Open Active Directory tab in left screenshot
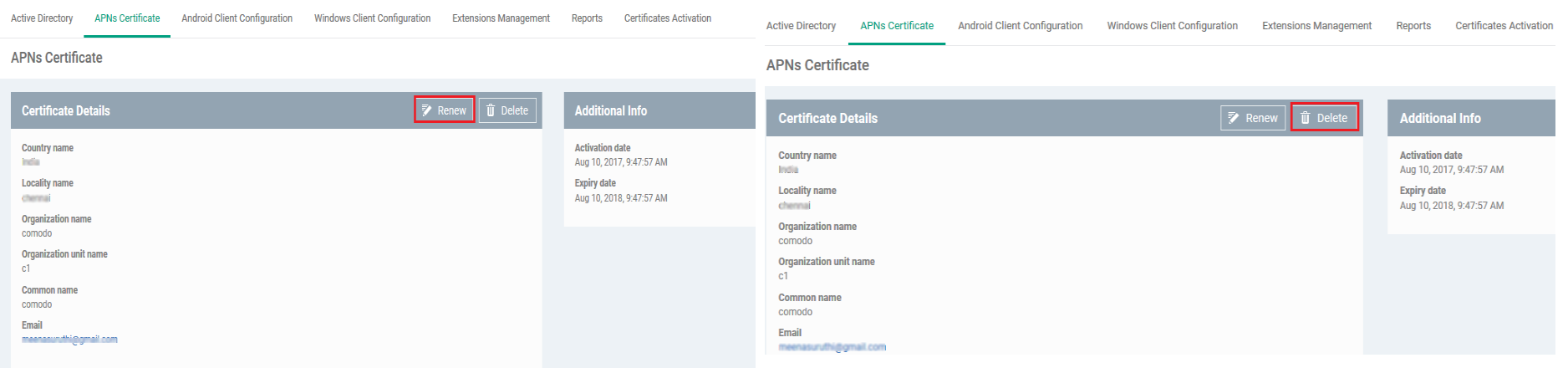The image size is (1568, 368). pos(42,18)
